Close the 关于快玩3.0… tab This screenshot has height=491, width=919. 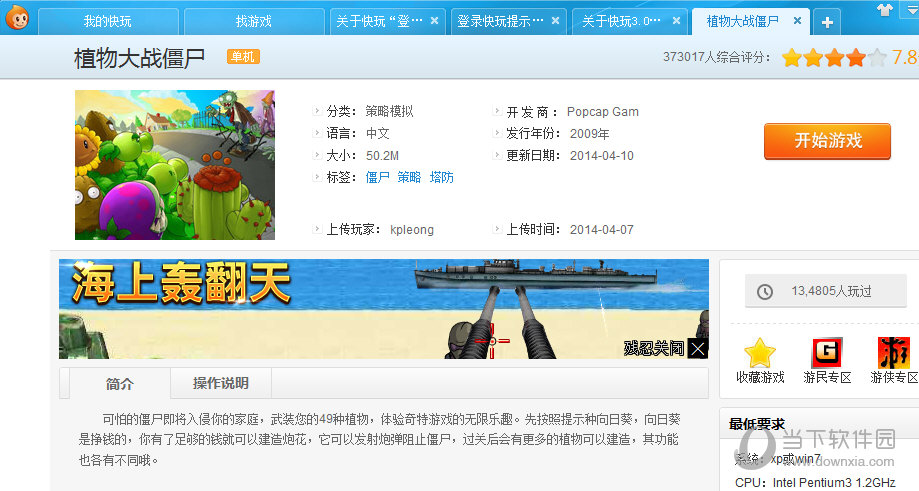pos(676,21)
